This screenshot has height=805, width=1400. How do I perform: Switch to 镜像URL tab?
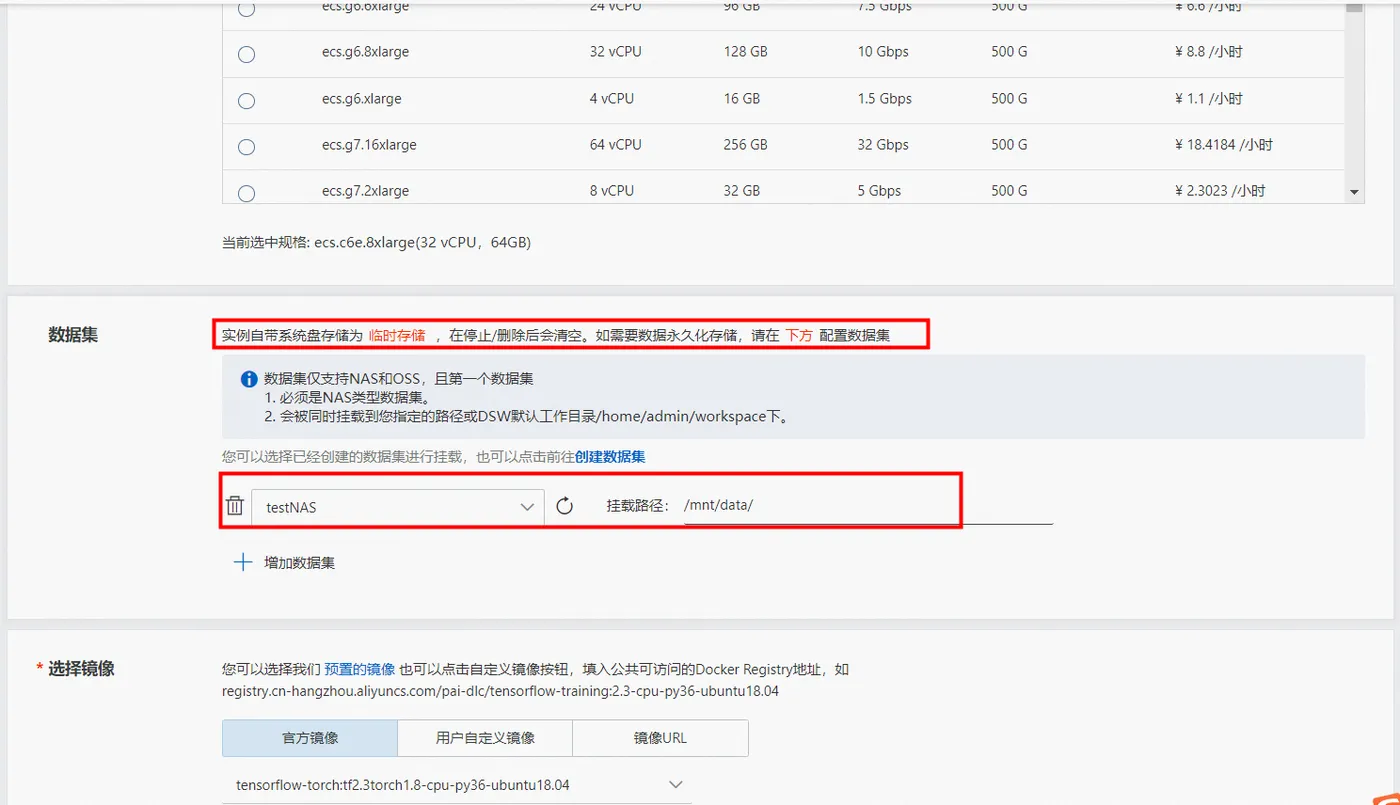[660, 738]
